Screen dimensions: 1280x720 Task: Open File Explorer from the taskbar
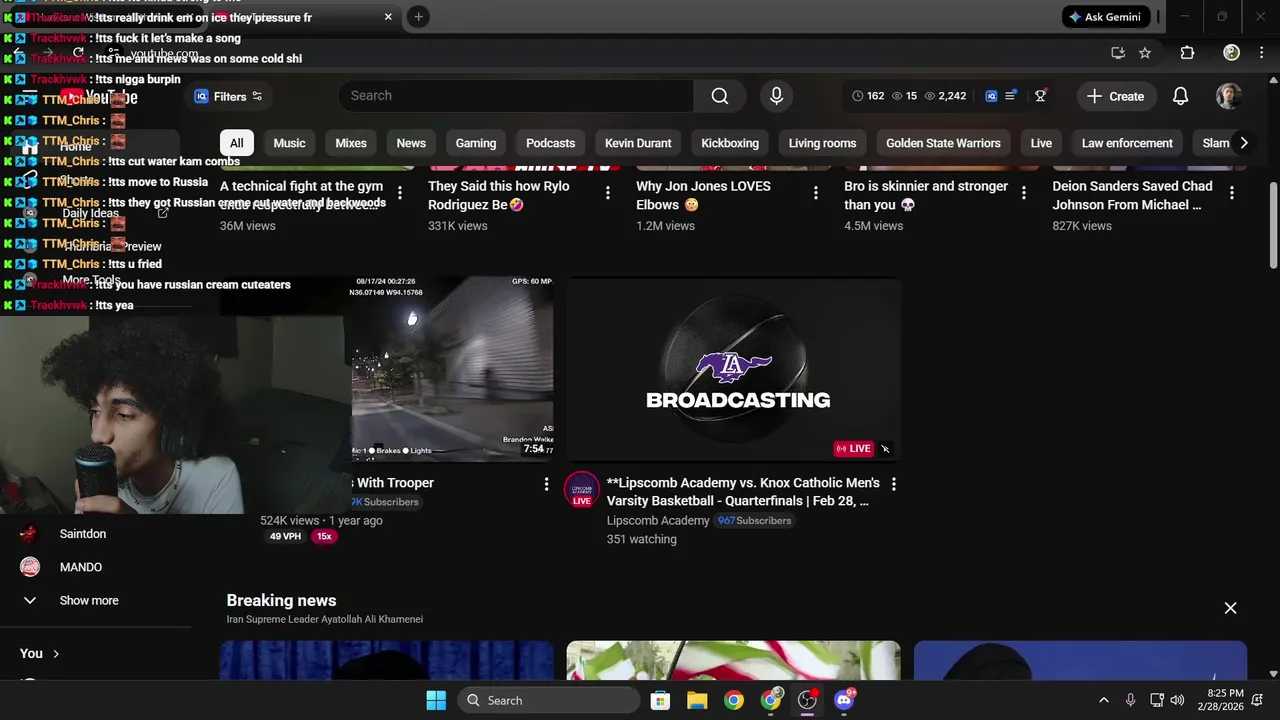coord(697,700)
